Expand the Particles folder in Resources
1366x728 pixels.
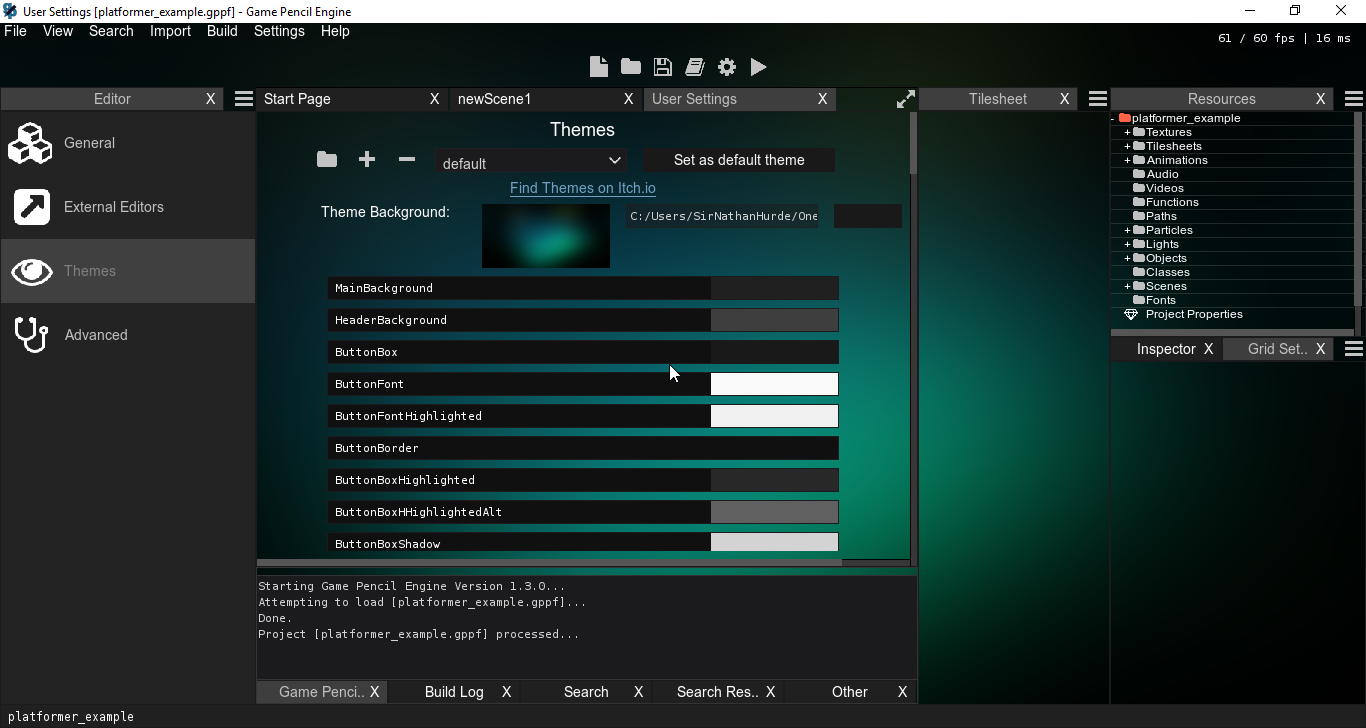[1127, 230]
